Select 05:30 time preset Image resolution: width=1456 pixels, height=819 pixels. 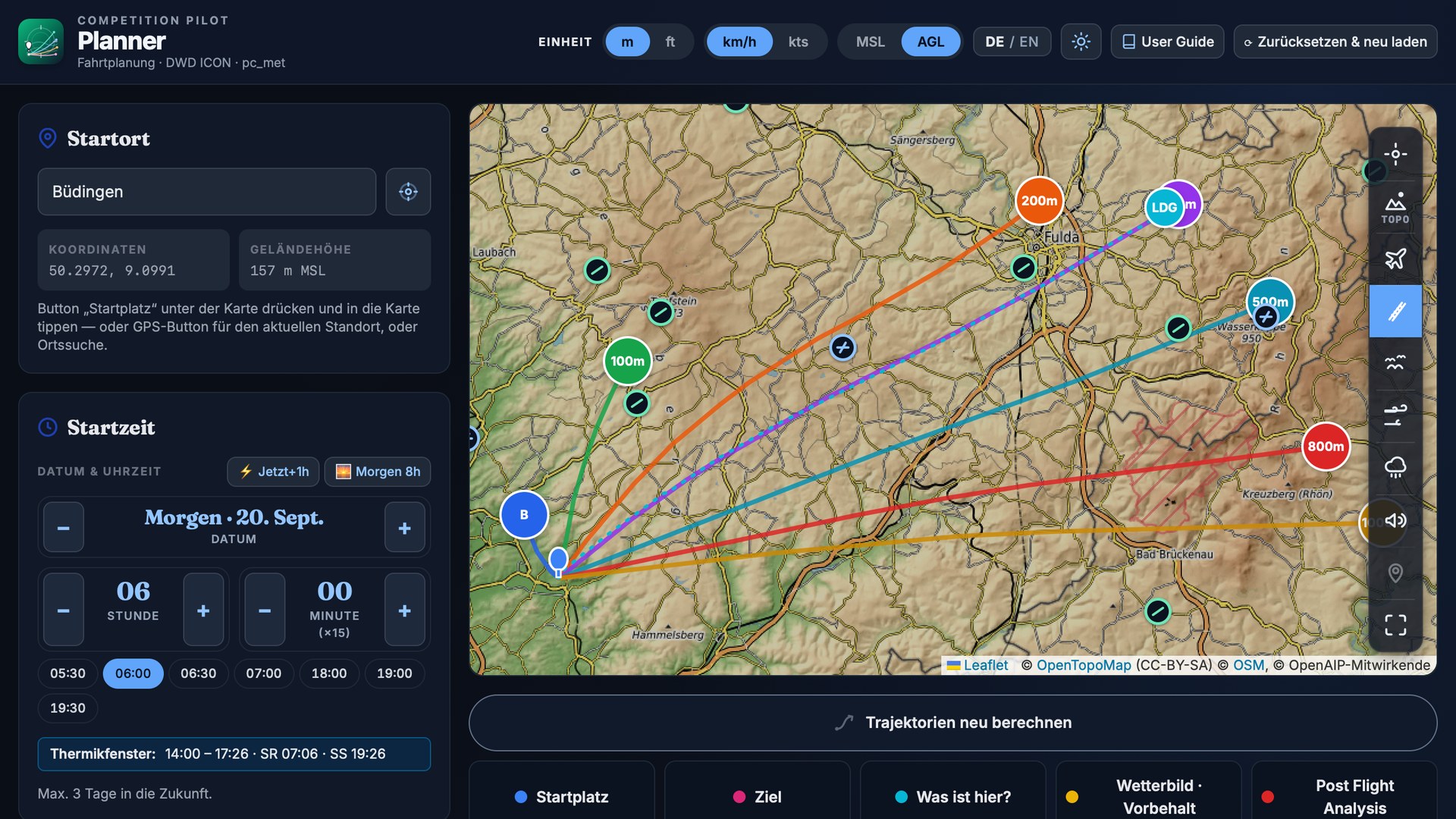click(67, 673)
